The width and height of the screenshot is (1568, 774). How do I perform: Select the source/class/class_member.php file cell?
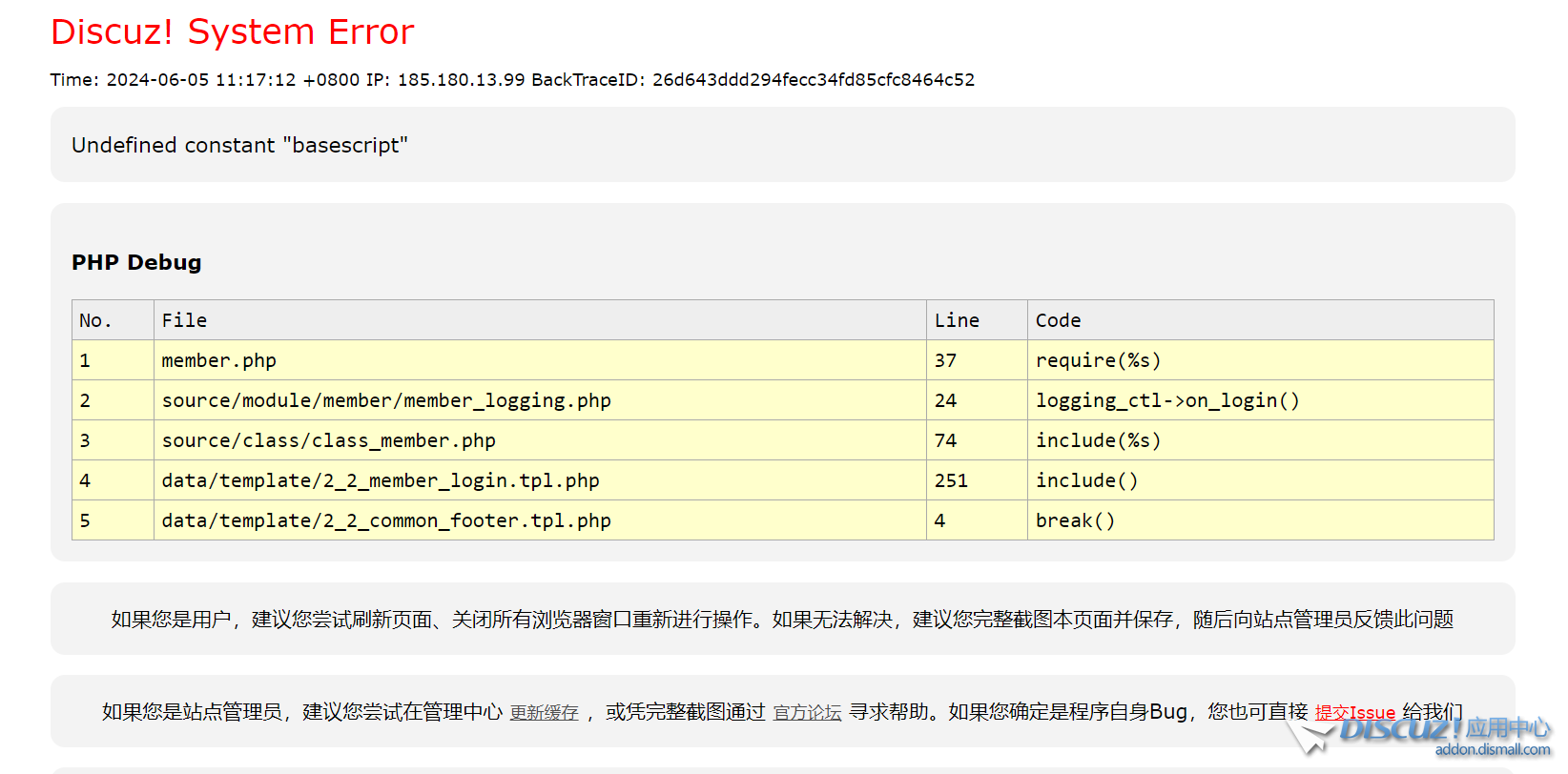(x=540, y=440)
